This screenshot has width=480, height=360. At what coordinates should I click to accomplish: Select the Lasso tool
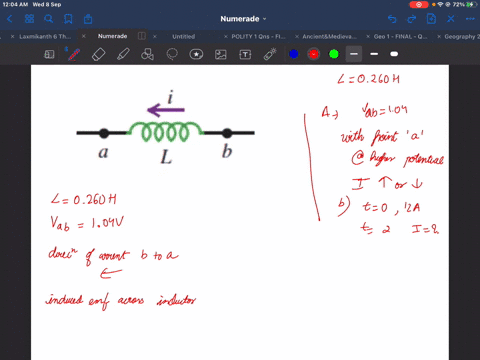tap(172, 54)
